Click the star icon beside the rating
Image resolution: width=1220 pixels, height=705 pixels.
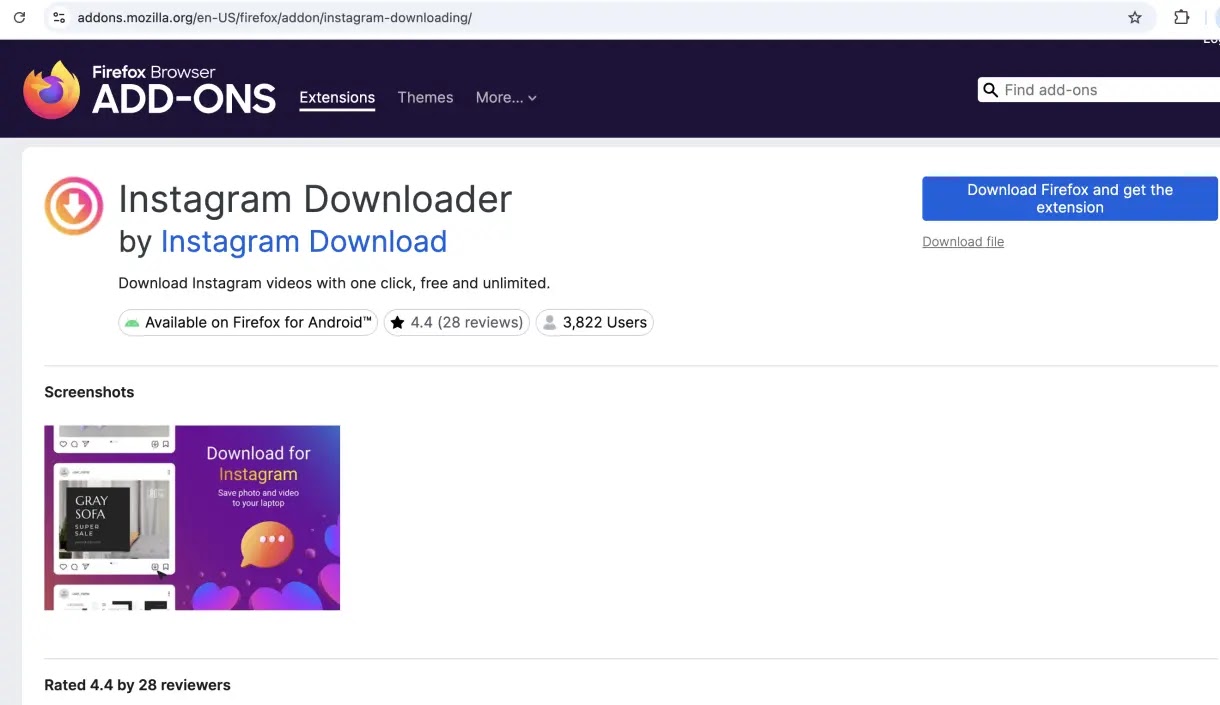click(x=398, y=322)
